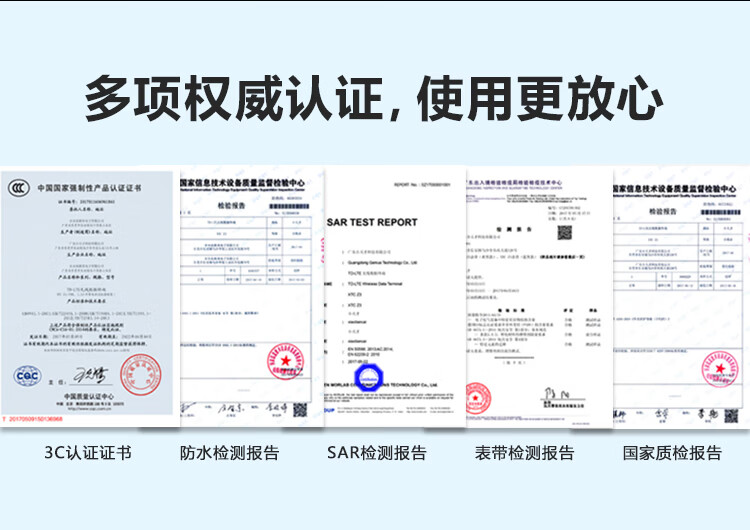
Task: Click the red star stamp on waterproof report
Action: coord(286,361)
